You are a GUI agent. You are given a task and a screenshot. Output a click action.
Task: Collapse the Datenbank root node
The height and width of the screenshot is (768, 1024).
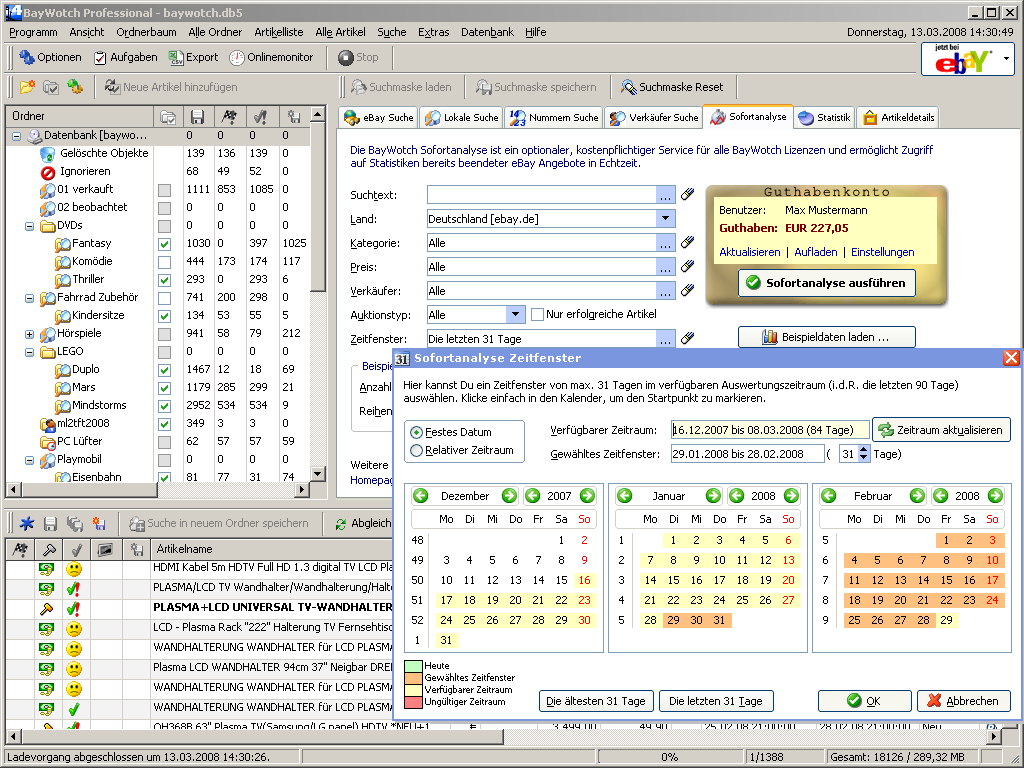pyautogui.click(x=16, y=136)
